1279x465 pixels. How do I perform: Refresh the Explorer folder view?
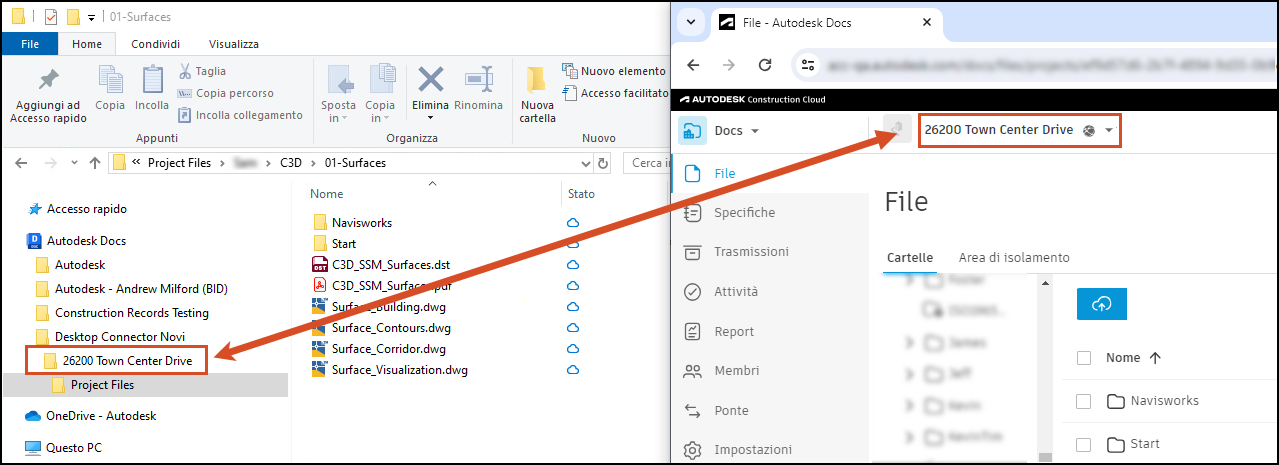pyautogui.click(x=602, y=163)
